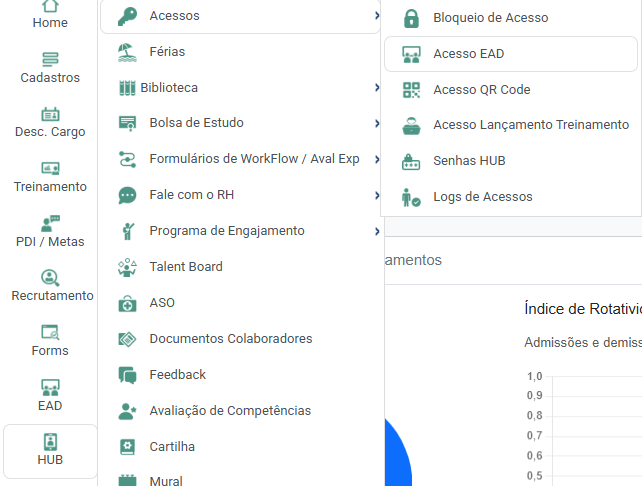Open Recrutamento from the sidebar
This screenshot has width=642, height=486.
click(x=50, y=277)
